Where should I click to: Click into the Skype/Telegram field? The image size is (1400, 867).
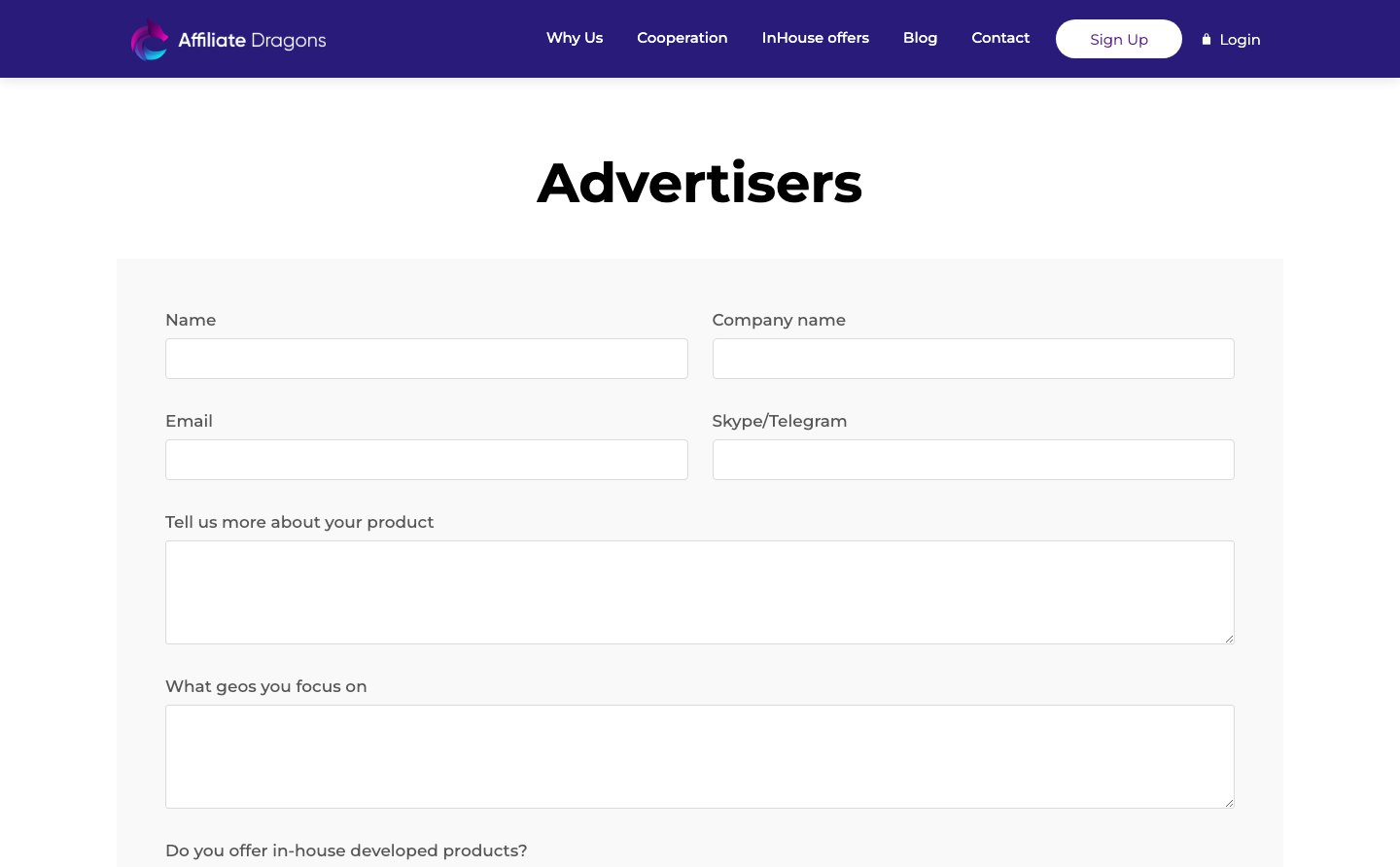point(973,460)
